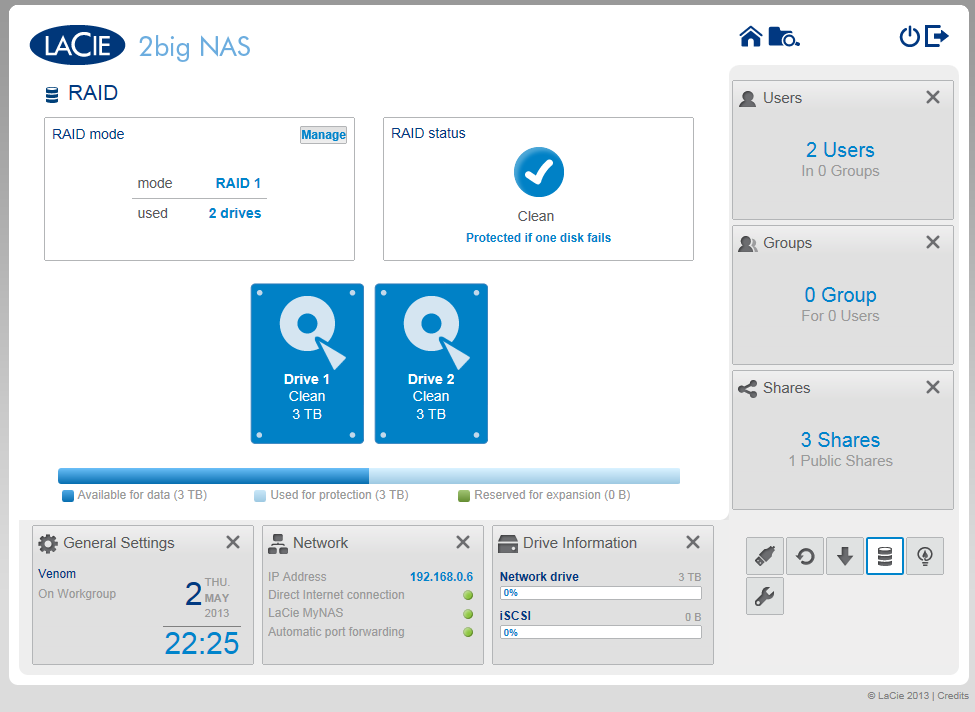The height and width of the screenshot is (712, 975).
Task: Click the 22:25 clock time
Action: click(201, 643)
